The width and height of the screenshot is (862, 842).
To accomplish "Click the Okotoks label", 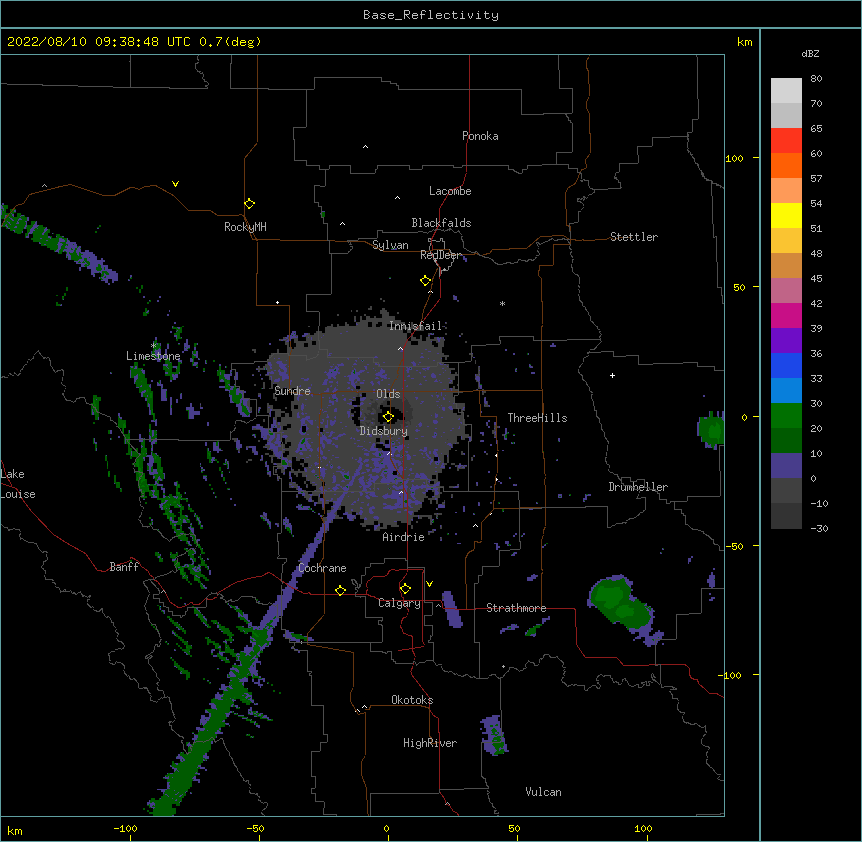I will pos(412,700).
